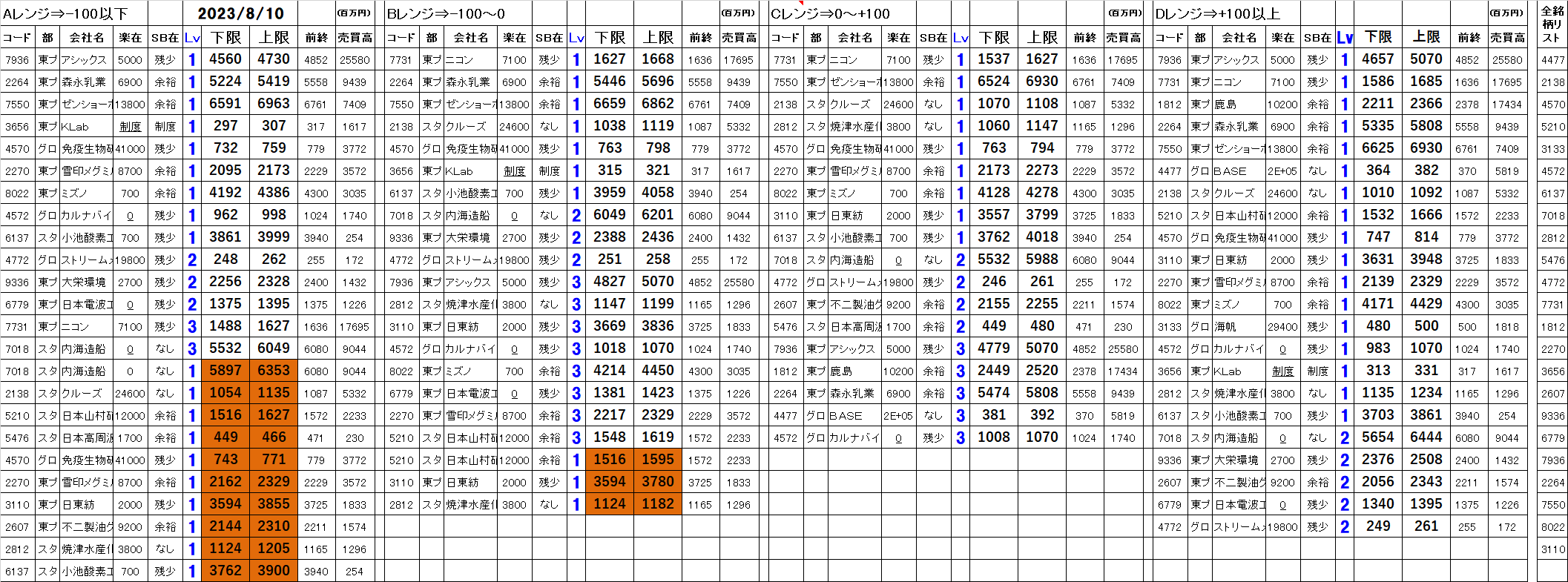The height and width of the screenshot is (582, 1568).
Task: Select the C range value 2255
Action: tap(1042, 304)
